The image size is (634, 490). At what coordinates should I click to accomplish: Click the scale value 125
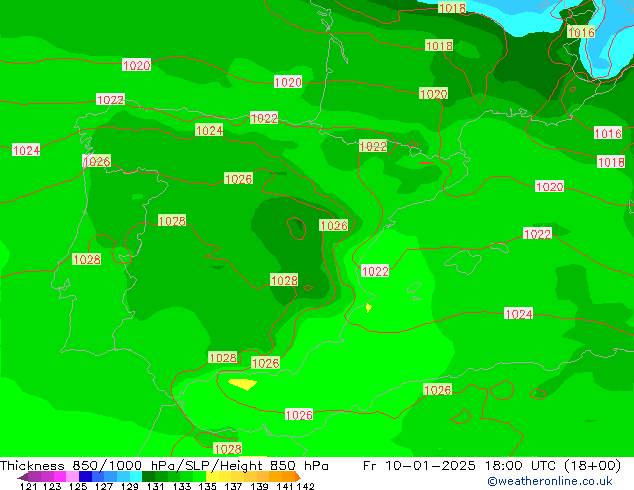[78, 486]
